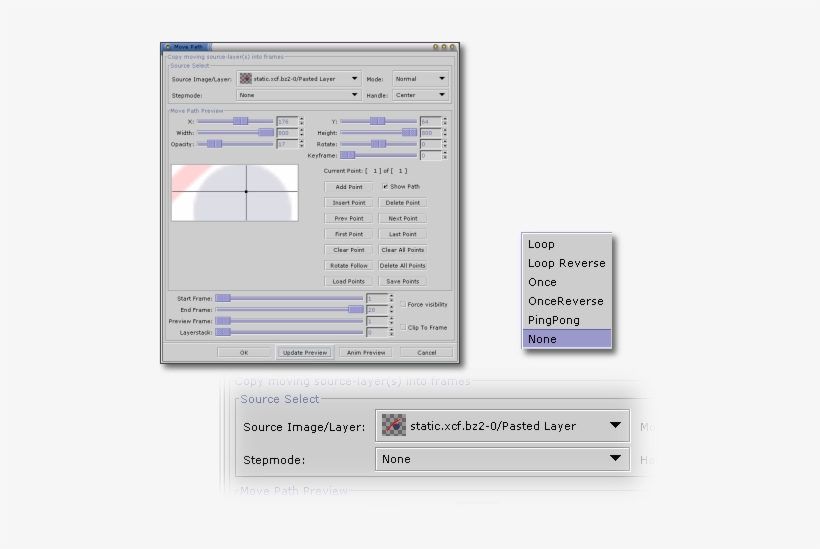Click layer thumbnail icon in enlarged source dropdown
This screenshot has height=549, width=820.
394,425
